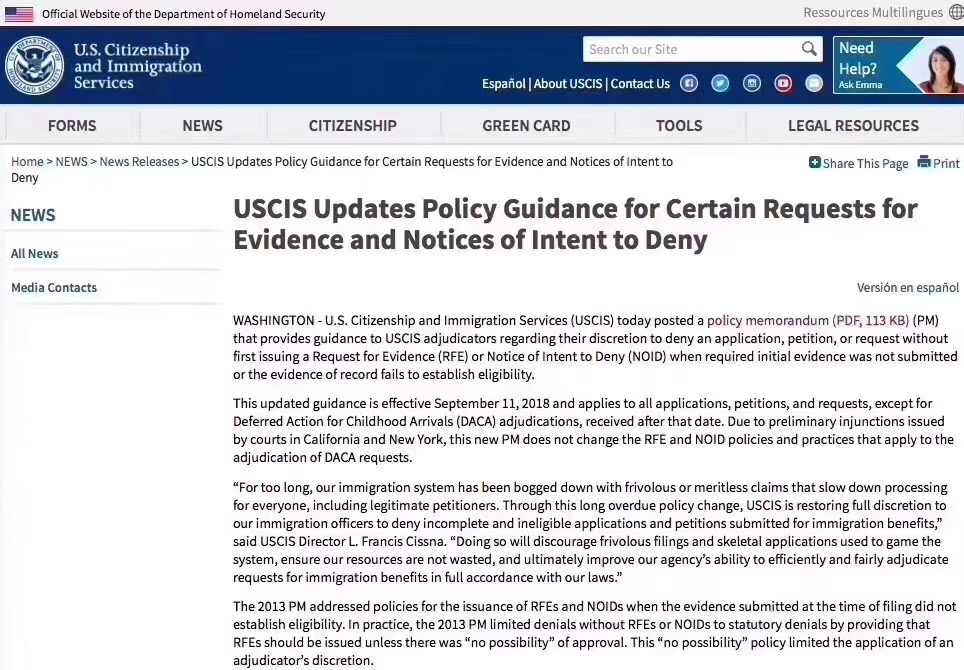Viewport: 964px width, 670px height.
Task: Go to News Releases breadcrumb link
Action: [139, 162]
